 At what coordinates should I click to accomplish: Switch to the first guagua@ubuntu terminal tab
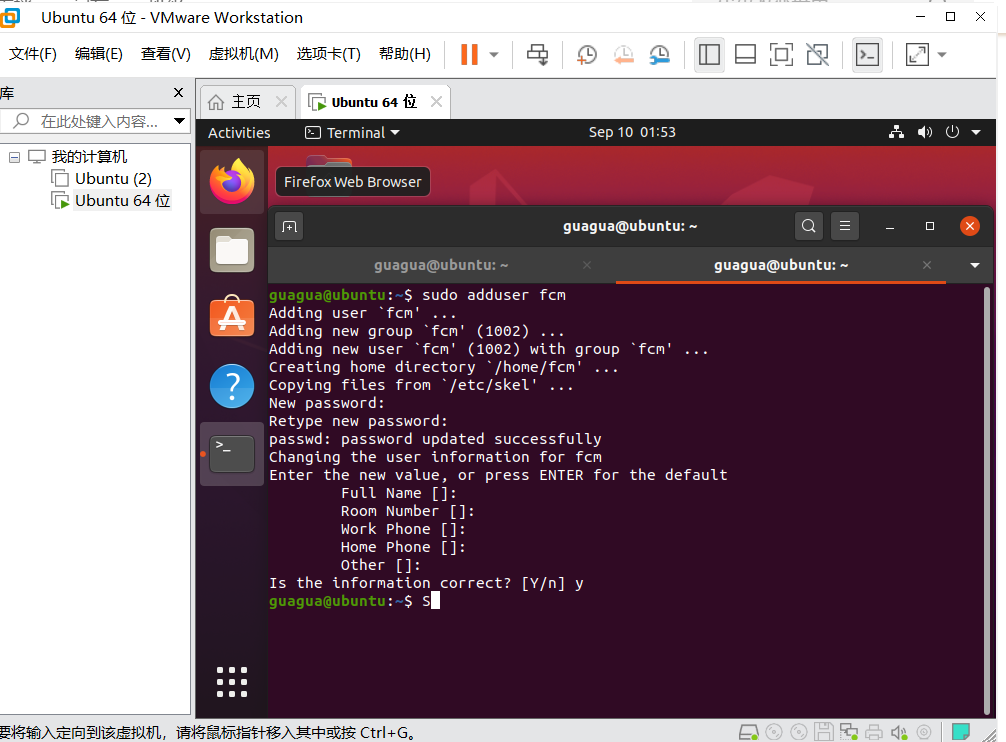441,265
